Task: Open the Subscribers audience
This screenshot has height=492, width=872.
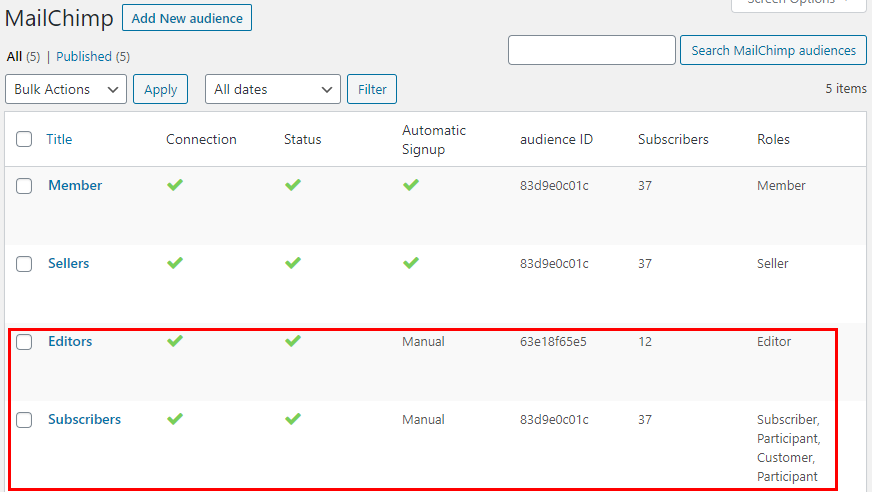Action: [85, 419]
